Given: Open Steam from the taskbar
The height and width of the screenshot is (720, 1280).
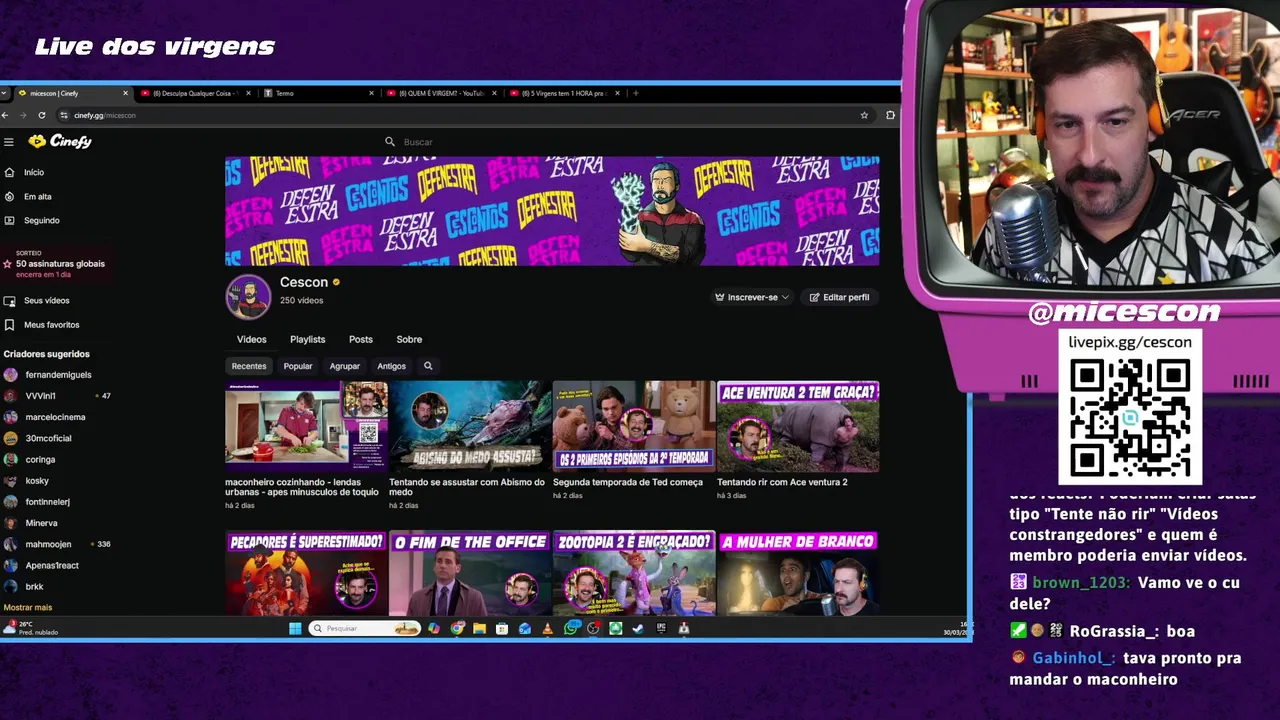Looking at the screenshot, I should (x=638, y=628).
